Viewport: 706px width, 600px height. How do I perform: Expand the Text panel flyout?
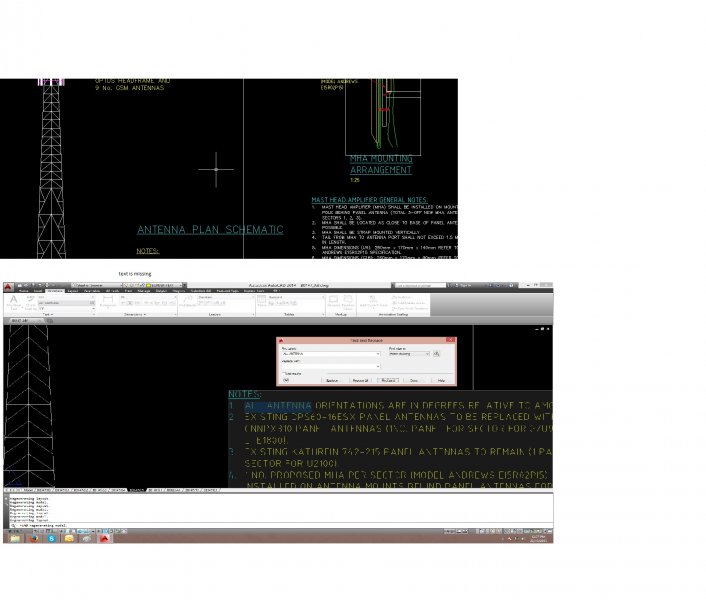pyautogui.click(x=48, y=314)
